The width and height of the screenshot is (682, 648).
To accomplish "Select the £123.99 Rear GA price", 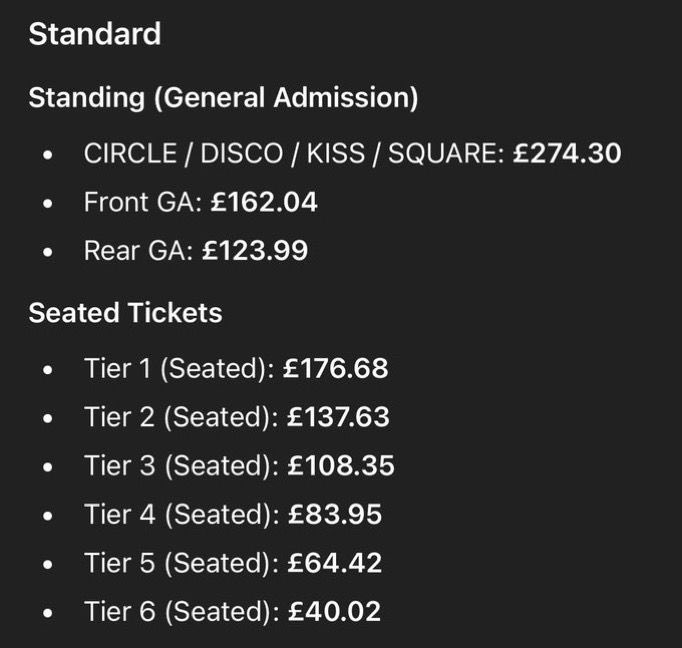I will (x=255, y=251).
